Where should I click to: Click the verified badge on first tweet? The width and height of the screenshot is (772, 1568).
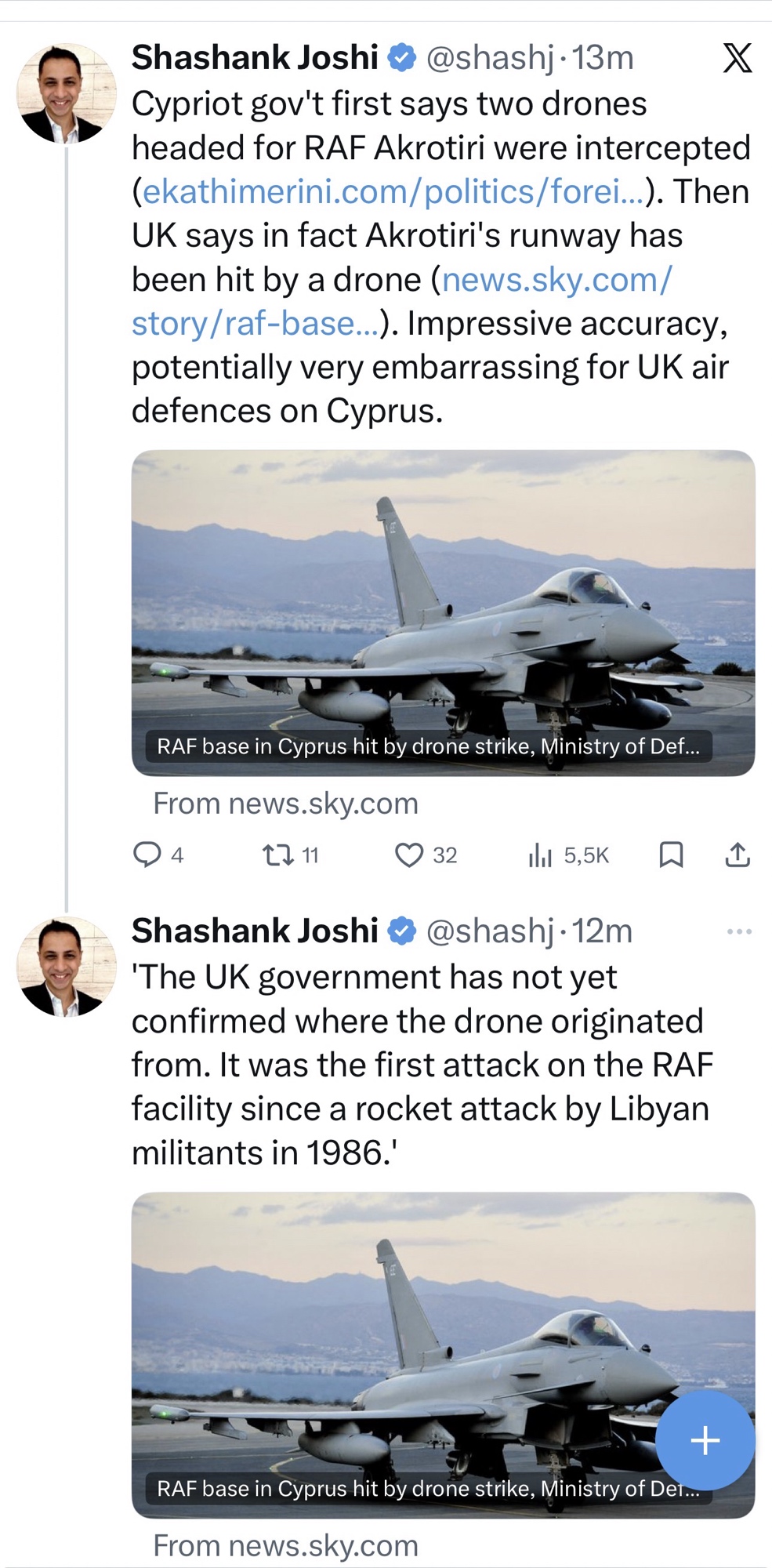click(x=402, y=58)
